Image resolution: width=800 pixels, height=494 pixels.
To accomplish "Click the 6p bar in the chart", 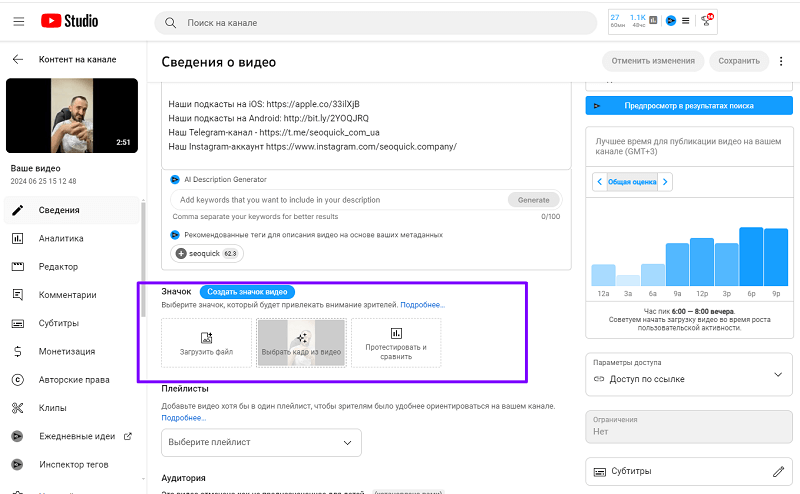I will pyautogui.click(x=751, y=257).
